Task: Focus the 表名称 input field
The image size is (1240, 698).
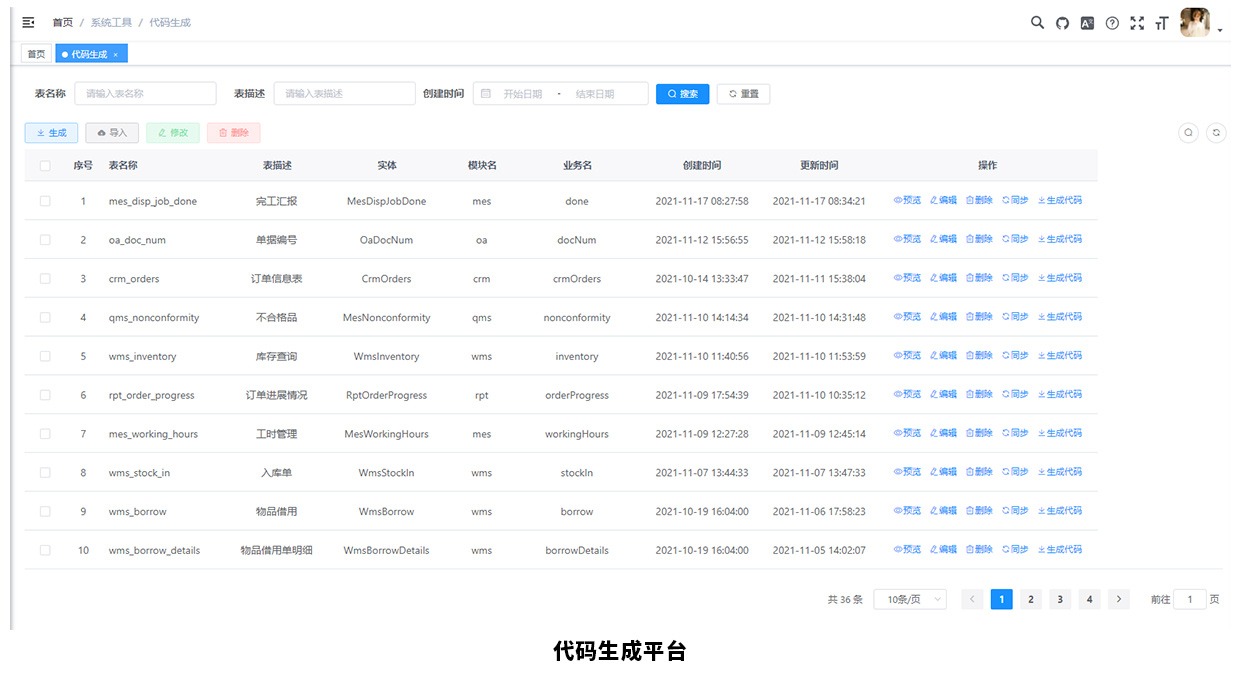Action: pos(145,94)
